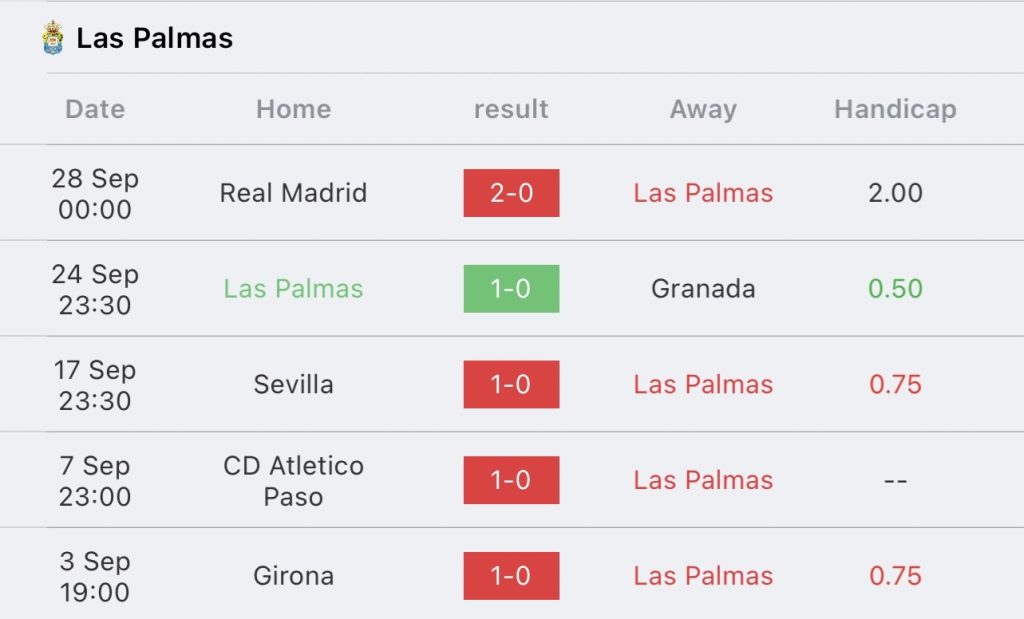Select the Date column header
This screenshot has height=619, width=1024.
95,109
